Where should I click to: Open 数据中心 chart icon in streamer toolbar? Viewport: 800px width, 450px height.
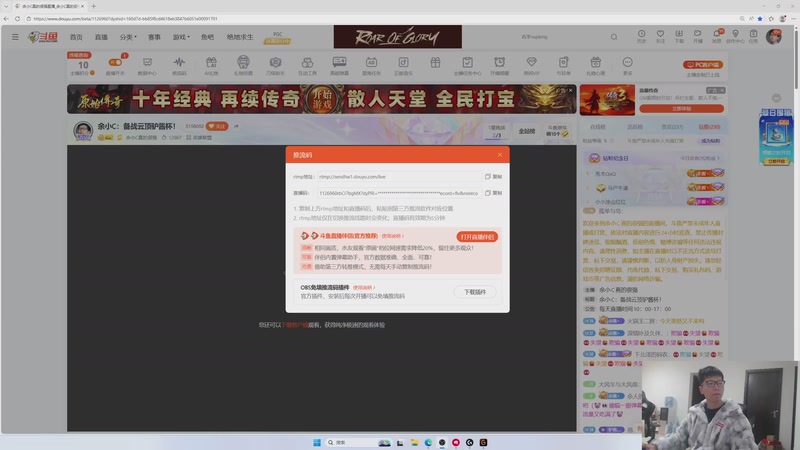click(x=147, y=66)
